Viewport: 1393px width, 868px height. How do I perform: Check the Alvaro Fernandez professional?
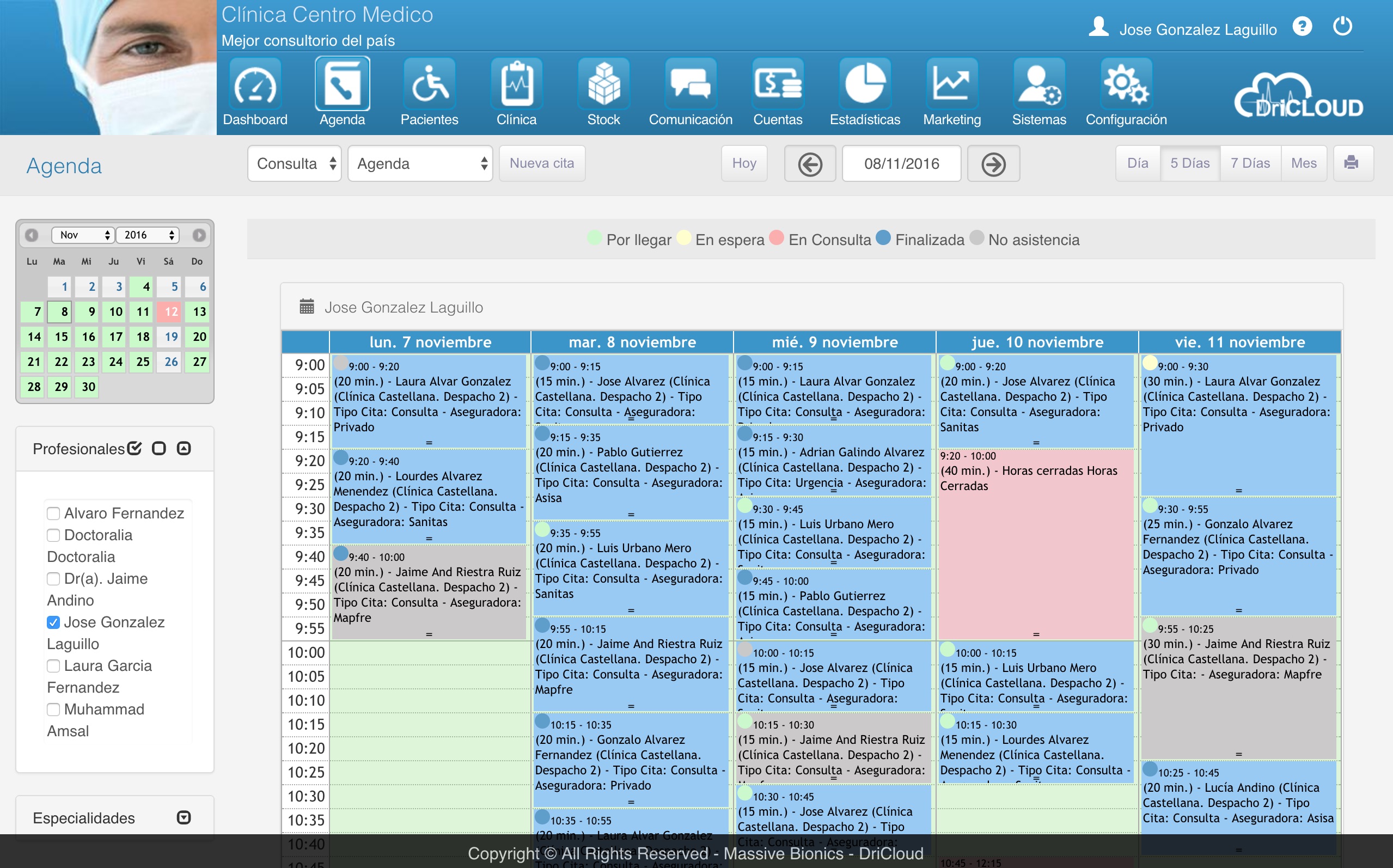[x=53, y=513]
